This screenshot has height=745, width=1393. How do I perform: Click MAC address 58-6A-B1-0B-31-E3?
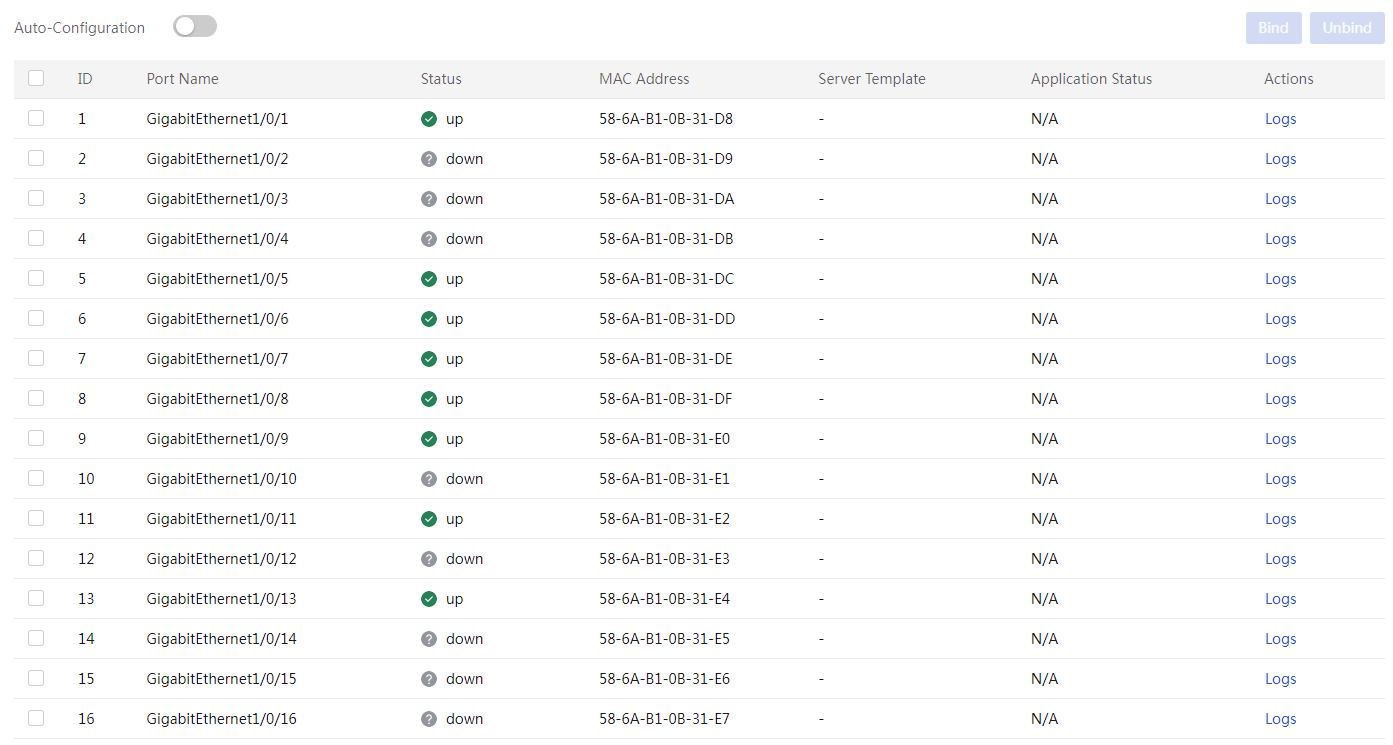[x=665, y=559]
